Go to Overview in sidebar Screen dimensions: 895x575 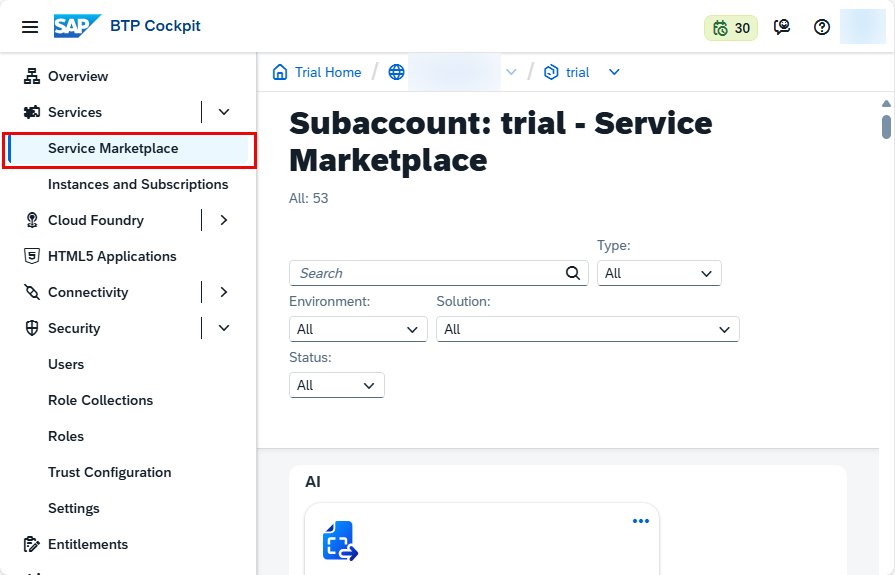(x=78, y=77)
